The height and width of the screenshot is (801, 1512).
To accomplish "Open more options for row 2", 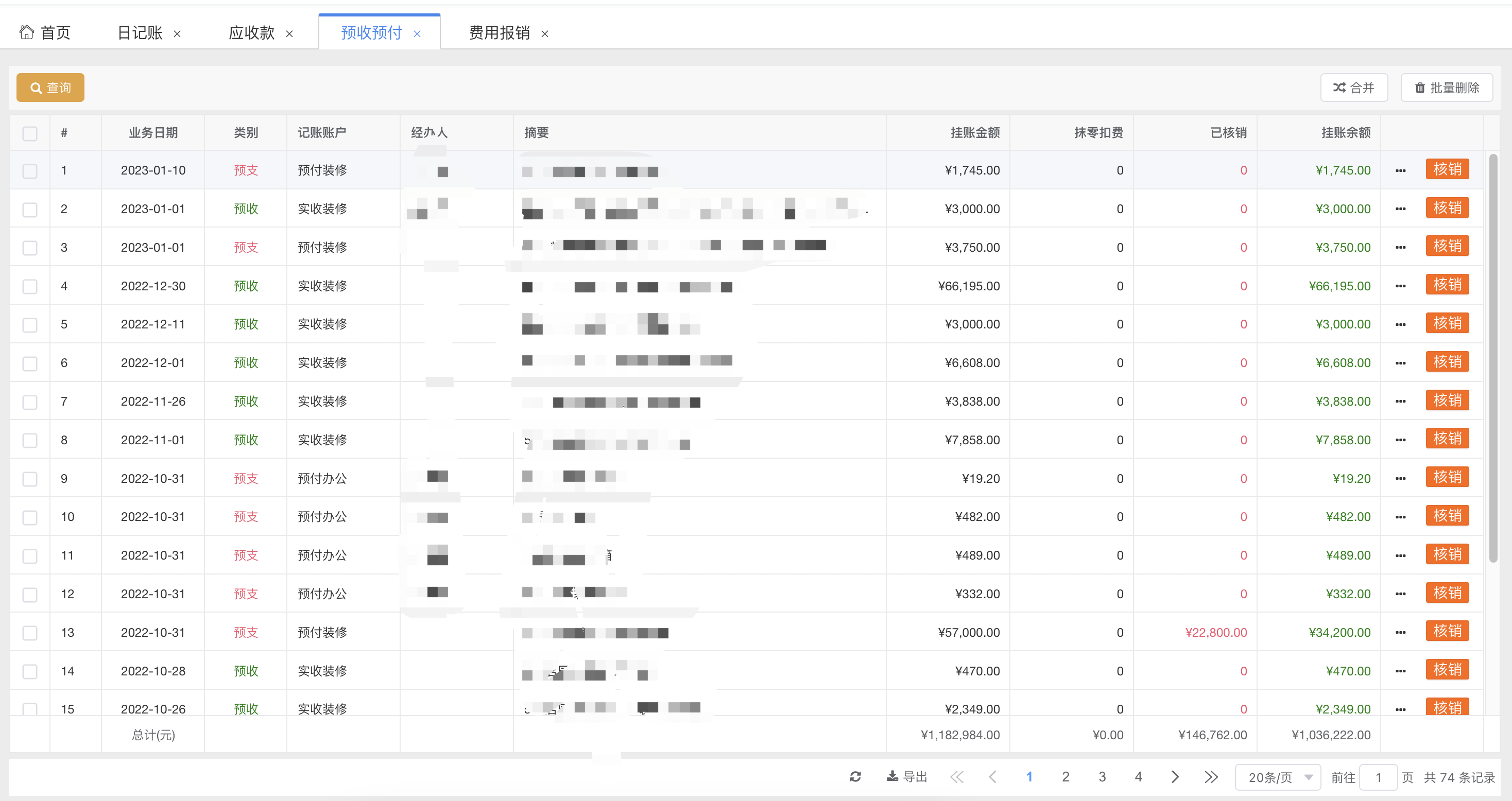I will click(1400, 209).
